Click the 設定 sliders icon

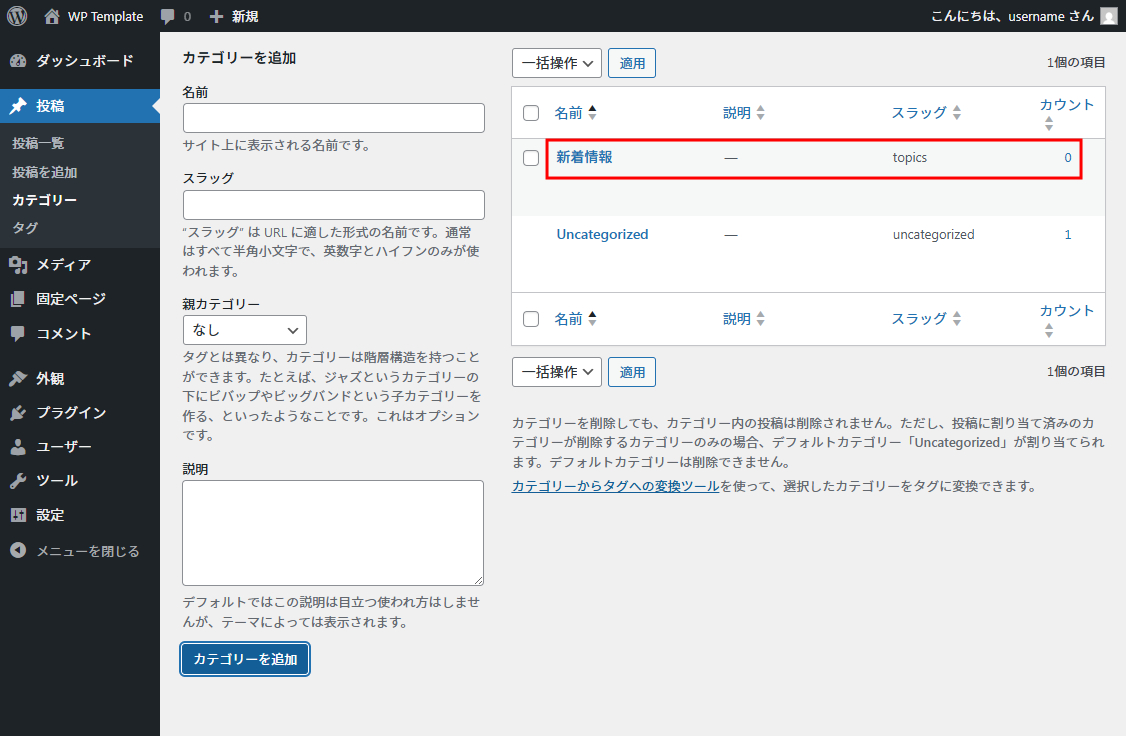(x=18, y=515)
